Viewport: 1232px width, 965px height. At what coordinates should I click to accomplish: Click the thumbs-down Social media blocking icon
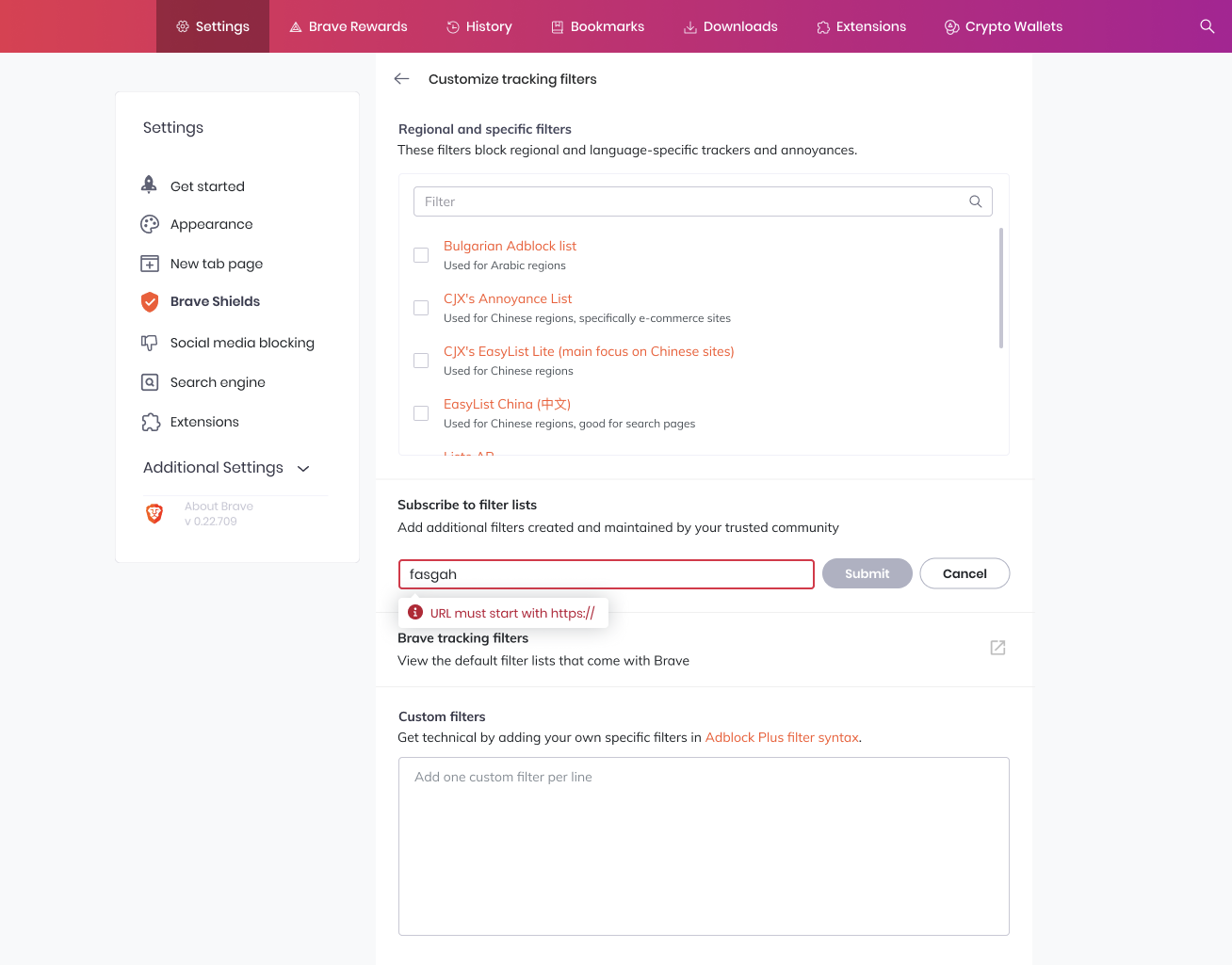150,343
